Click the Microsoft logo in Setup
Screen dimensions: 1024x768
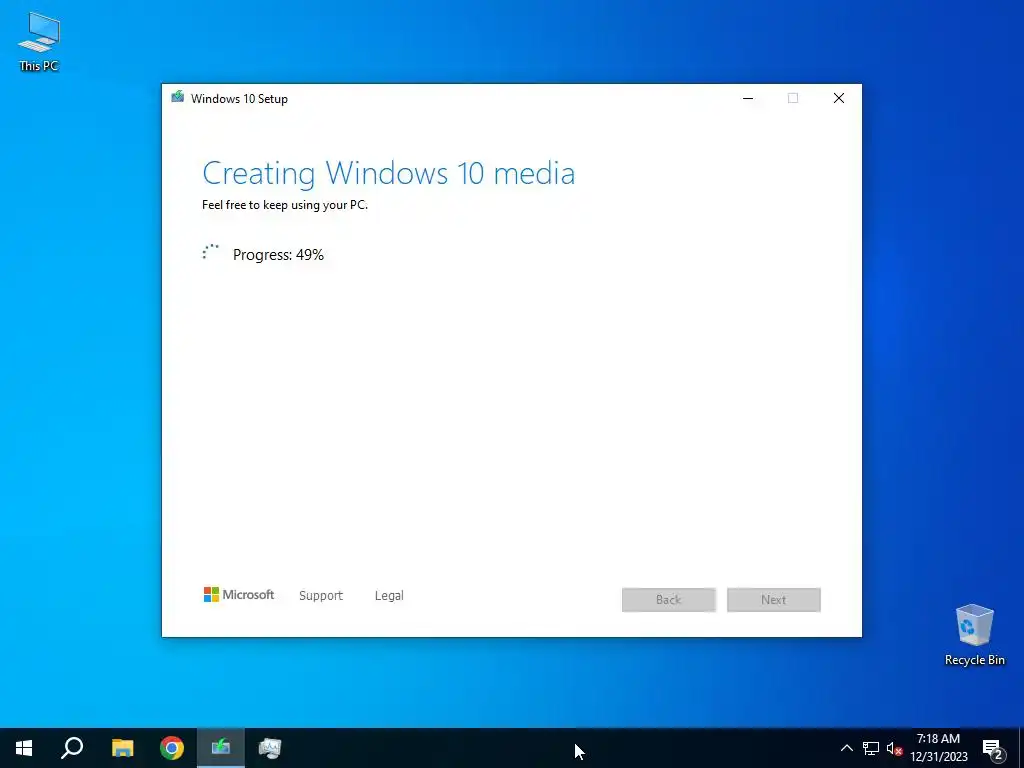tap(239, 595)
